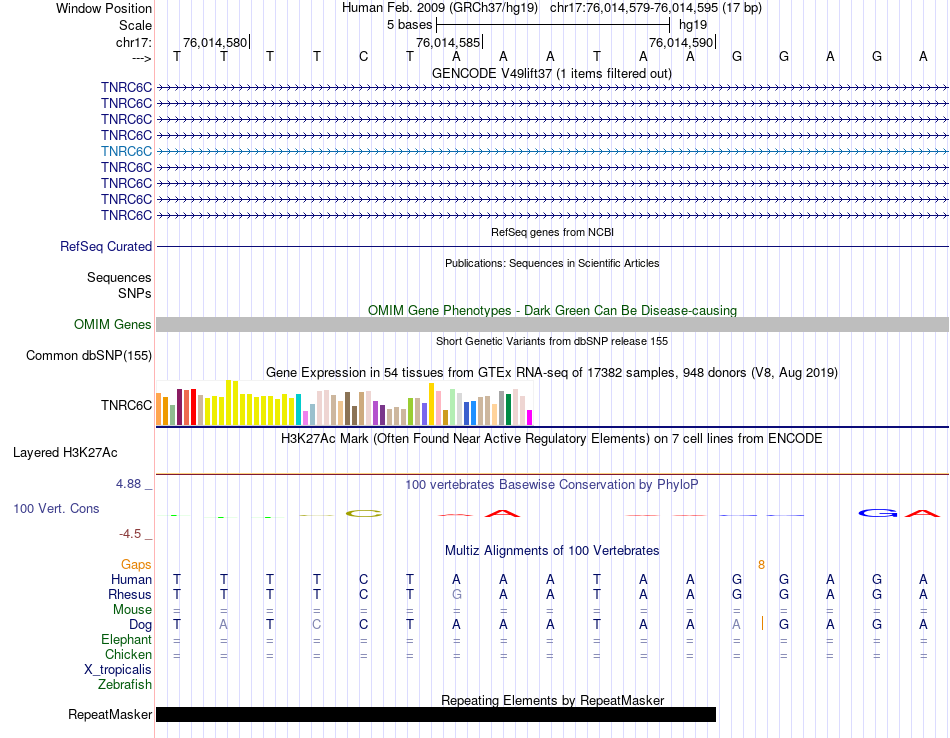
Task: Click the black RepeatMasker element bar
Action: (436, 714)
